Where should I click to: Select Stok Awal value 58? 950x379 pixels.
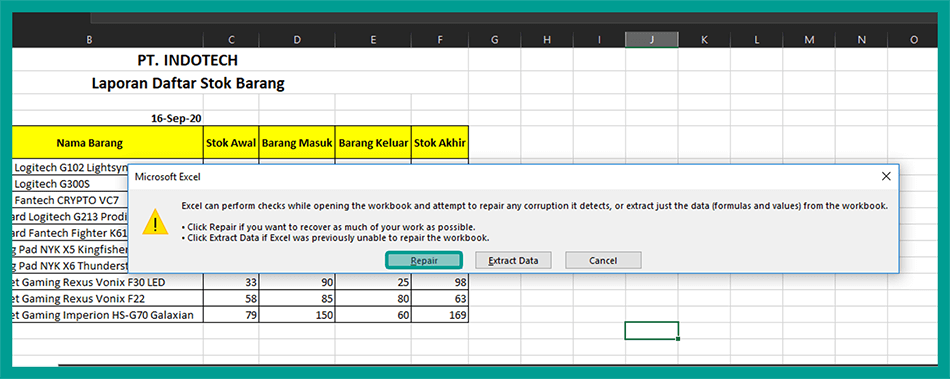click(x=231, y=298)
